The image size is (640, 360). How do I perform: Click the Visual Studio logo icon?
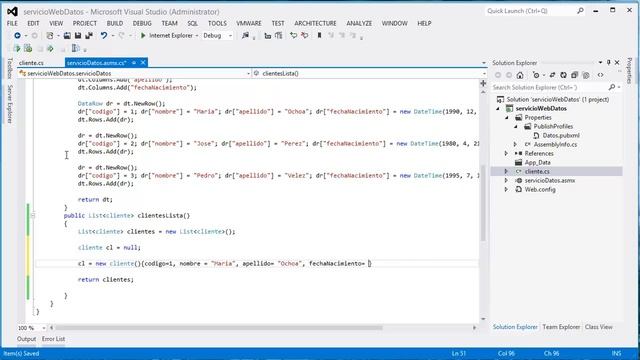[12, 11]
